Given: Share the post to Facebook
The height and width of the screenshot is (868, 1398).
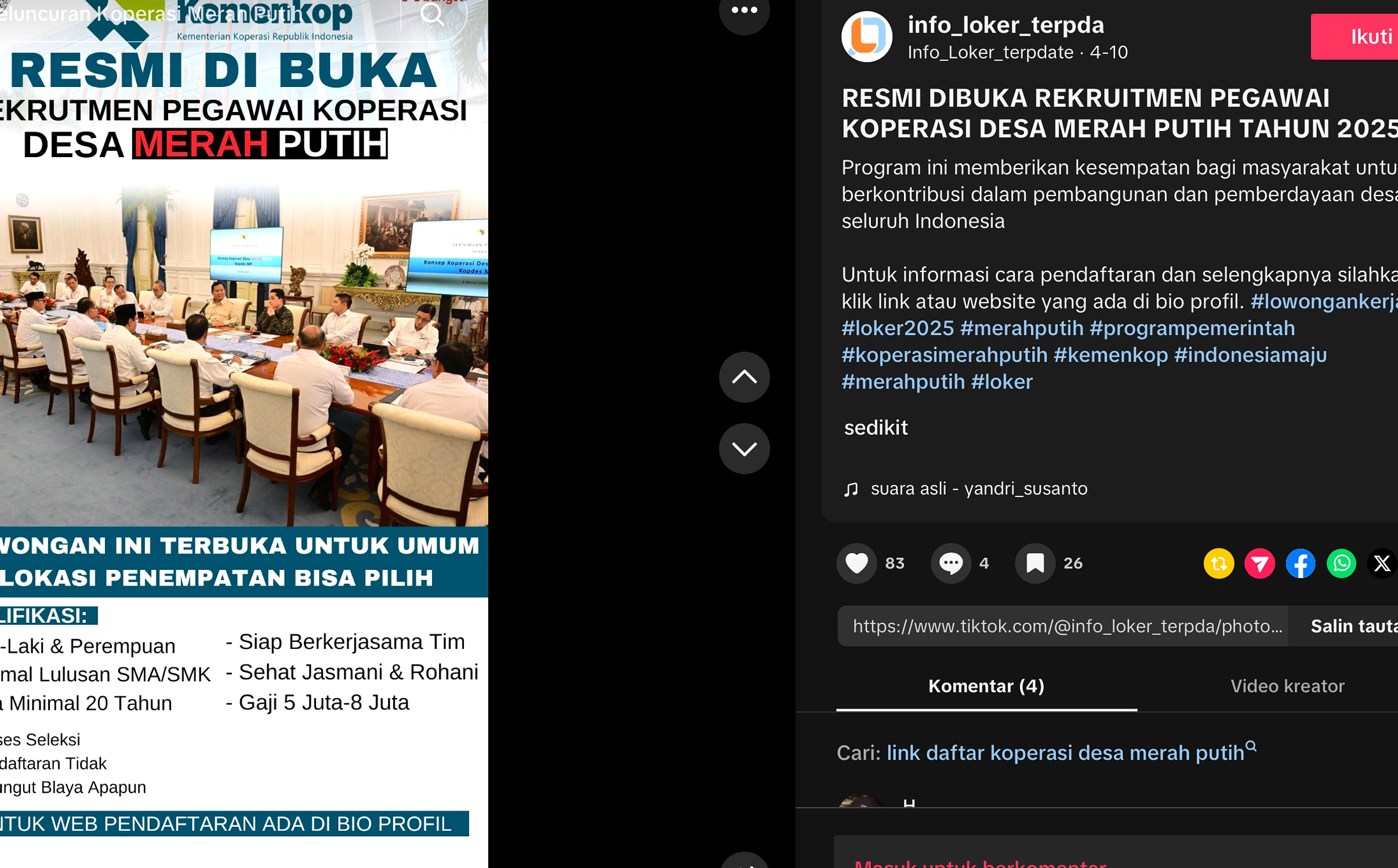Looking at the screenshot, I should (x=1301, y=563).
